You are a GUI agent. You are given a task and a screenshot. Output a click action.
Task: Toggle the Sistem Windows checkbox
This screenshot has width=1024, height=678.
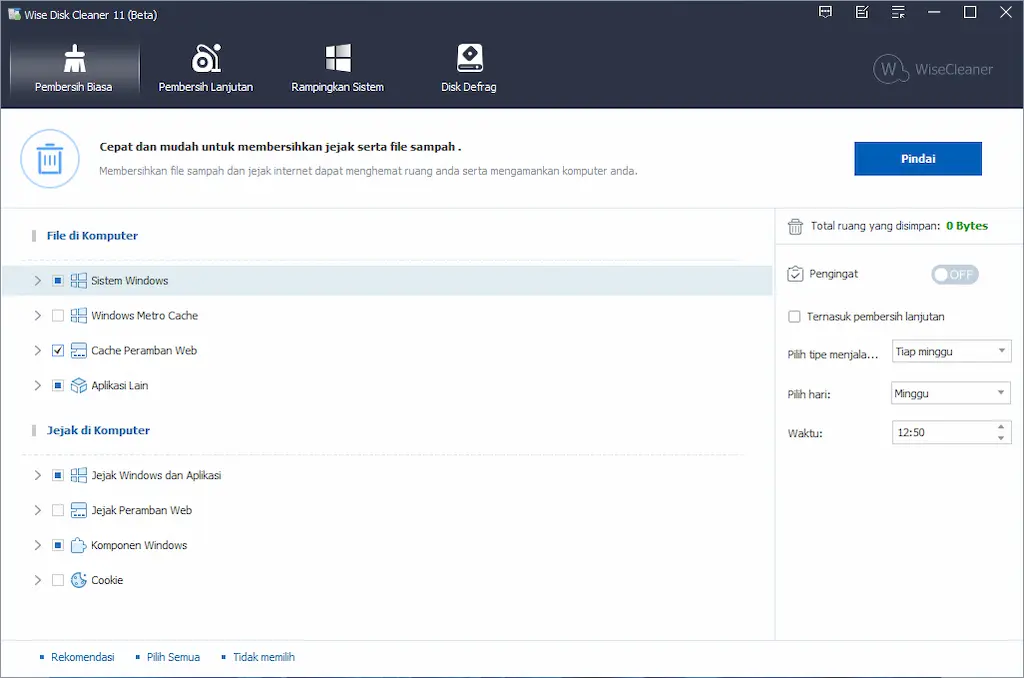57,281
